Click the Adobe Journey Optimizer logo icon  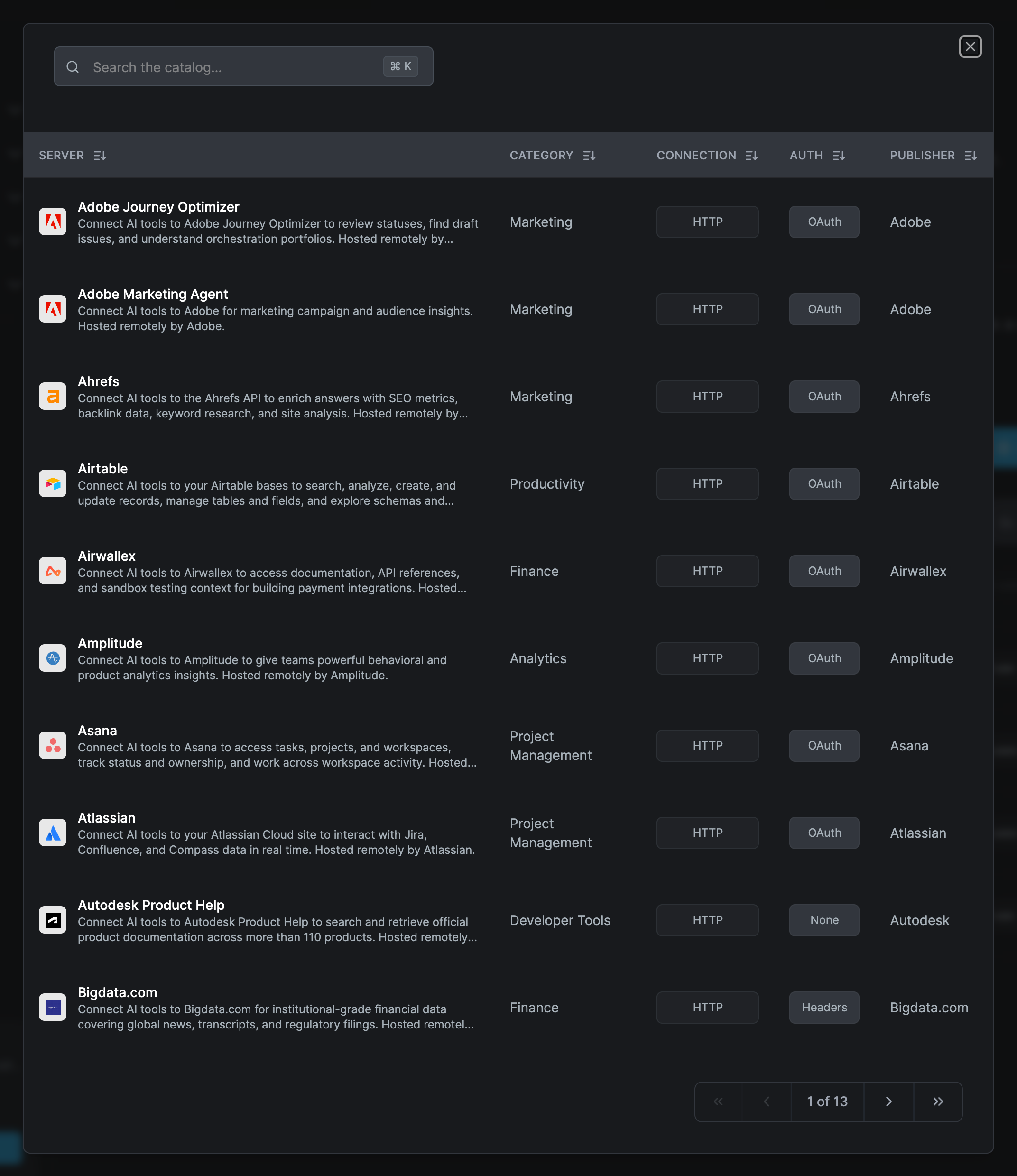pyautogui.click(x=53, y=222)
